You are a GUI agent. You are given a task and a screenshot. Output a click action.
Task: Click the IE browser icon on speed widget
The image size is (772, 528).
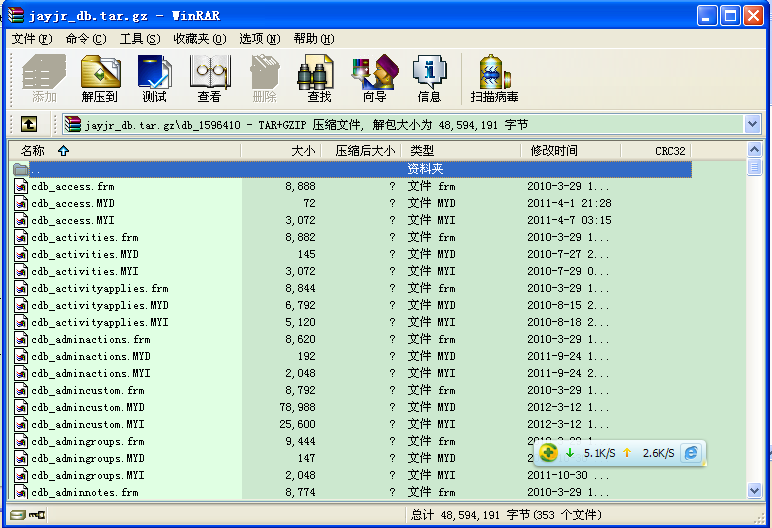click(691, 453)
